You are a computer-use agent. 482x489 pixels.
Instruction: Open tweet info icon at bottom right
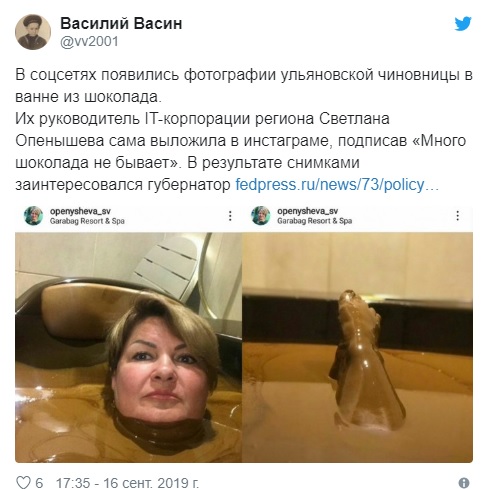point(464,483)
